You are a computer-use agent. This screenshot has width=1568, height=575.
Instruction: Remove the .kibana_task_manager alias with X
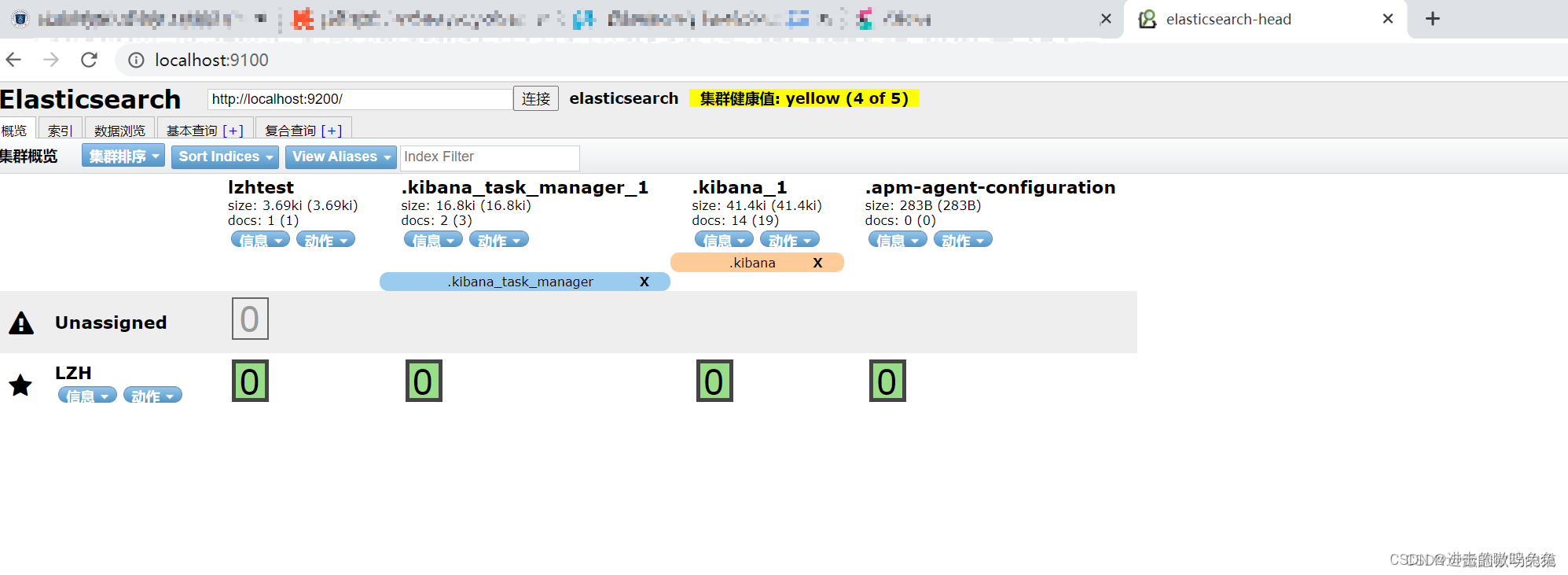(644, 282)
